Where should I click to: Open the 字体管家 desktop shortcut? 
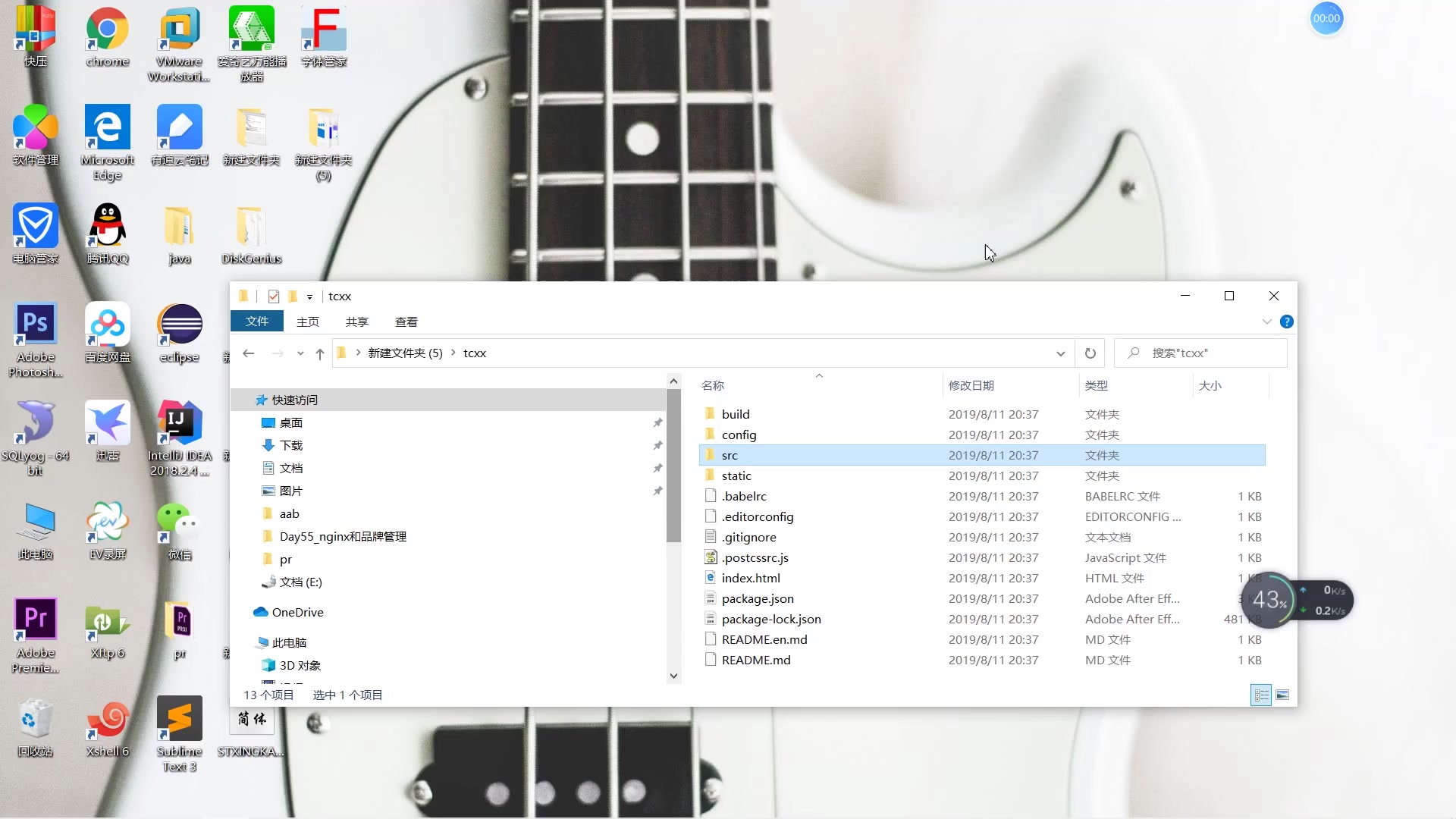click(324, 37)
